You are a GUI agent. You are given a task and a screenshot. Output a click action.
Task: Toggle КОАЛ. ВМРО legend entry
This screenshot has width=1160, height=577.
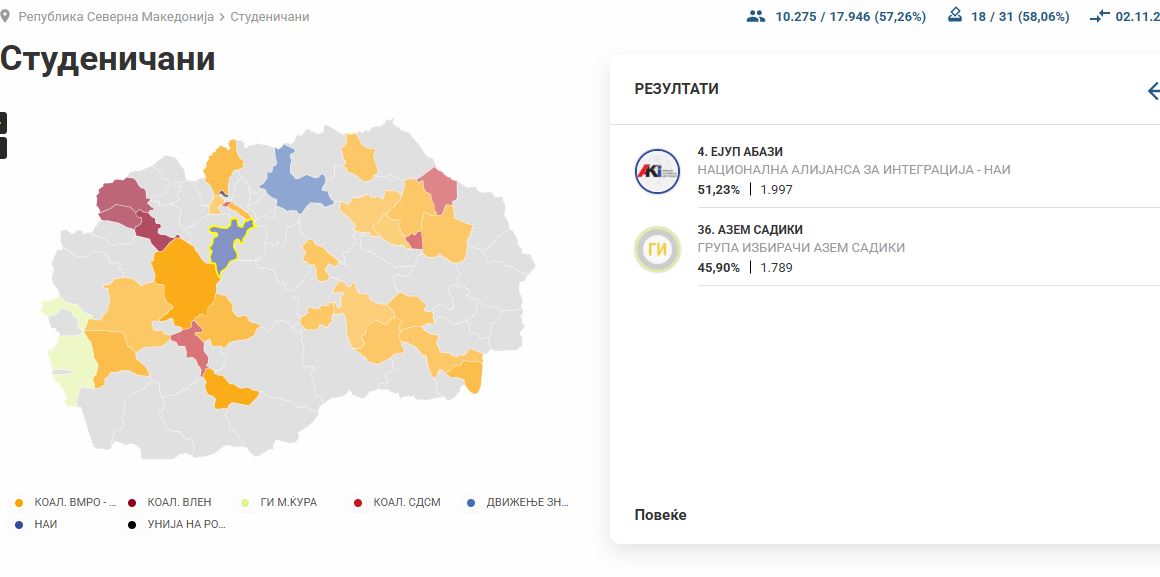coord(68,502)
